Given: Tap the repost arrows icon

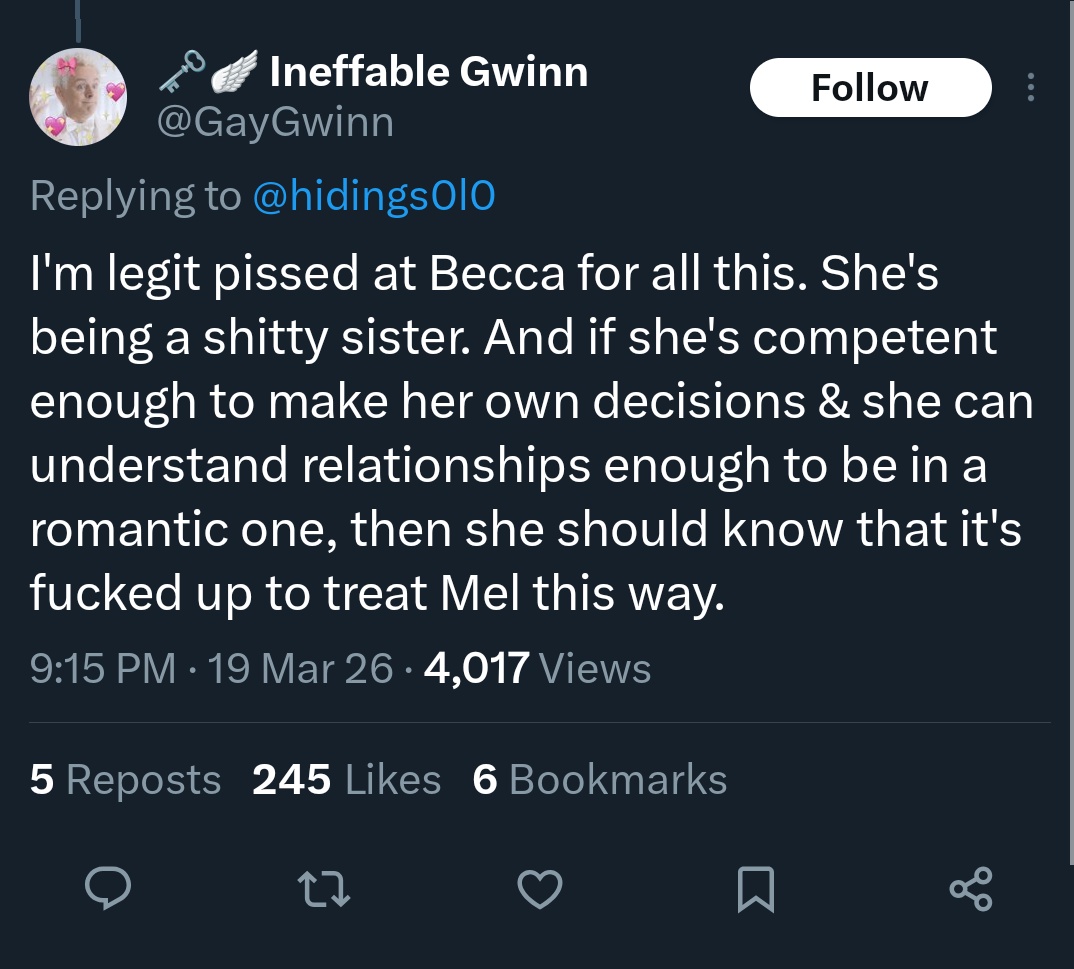Looking at the screenshot, I should [x=324, y=889].
